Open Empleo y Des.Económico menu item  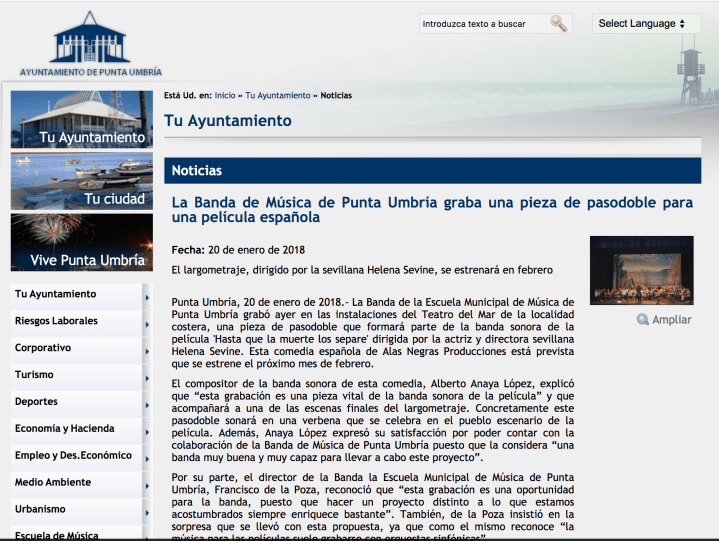73,456
